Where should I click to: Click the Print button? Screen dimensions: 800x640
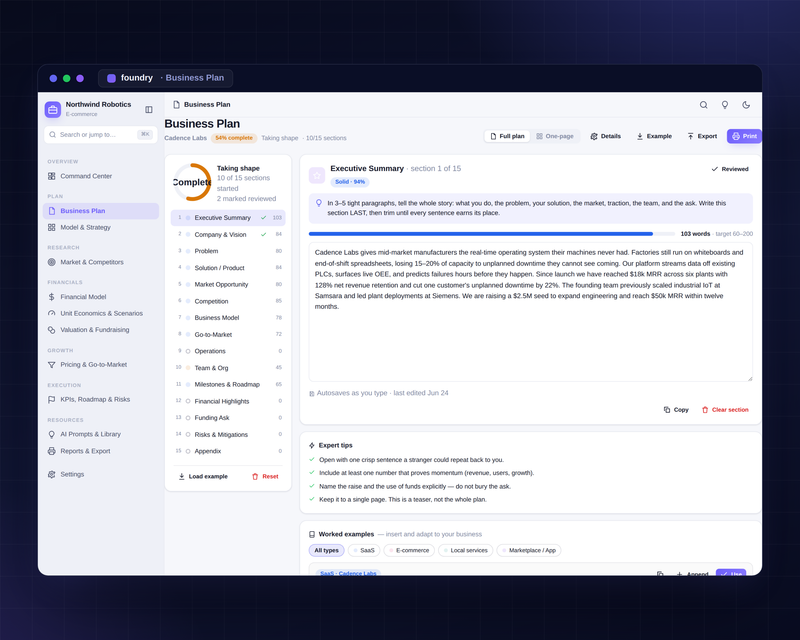click(x=744, y=136)
